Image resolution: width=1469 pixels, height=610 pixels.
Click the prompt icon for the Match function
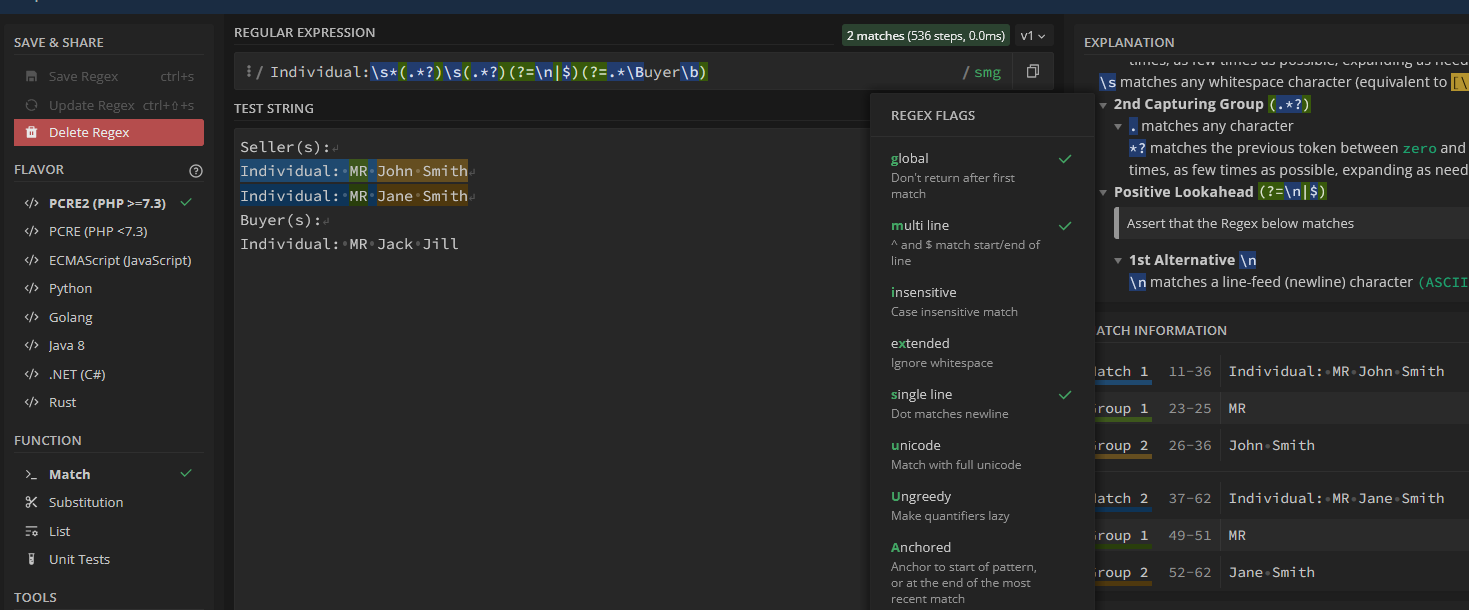(x=31, y=474)
